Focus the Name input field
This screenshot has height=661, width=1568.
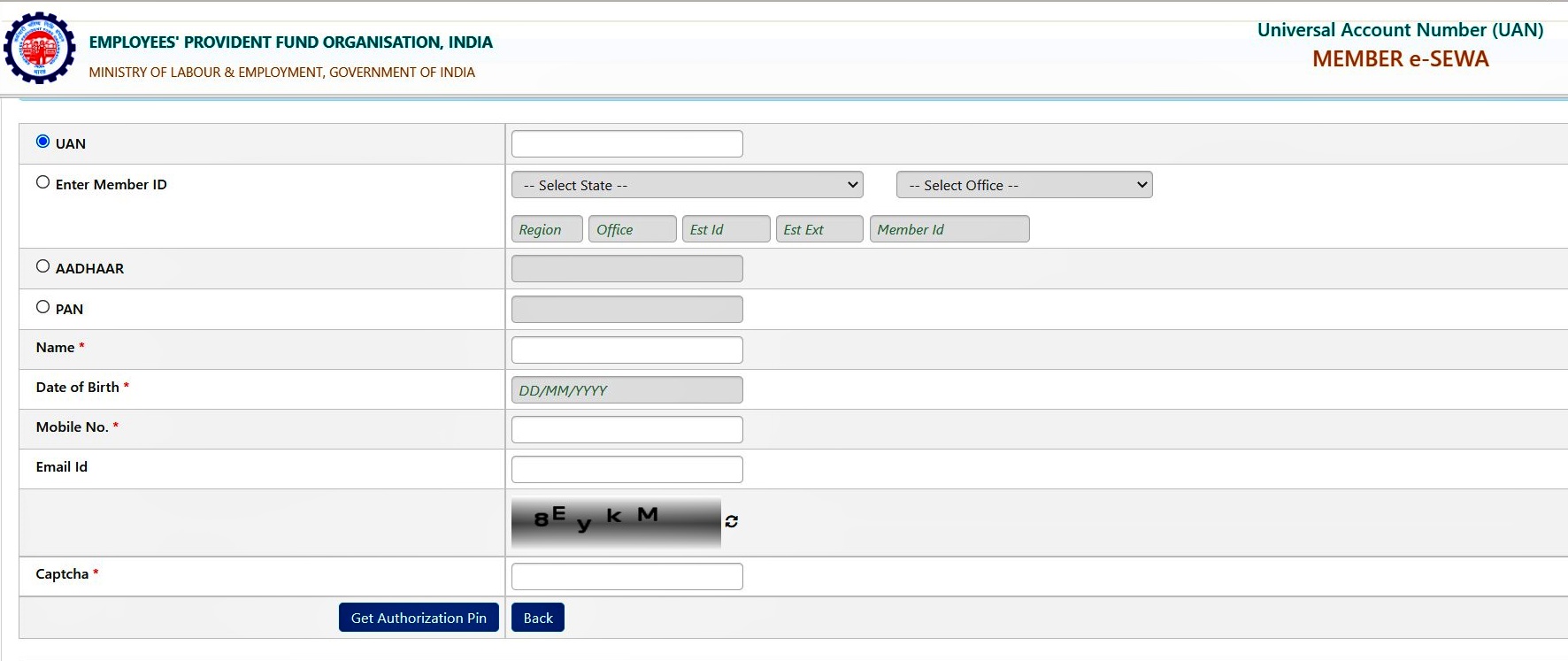click(x=627, y=350)
